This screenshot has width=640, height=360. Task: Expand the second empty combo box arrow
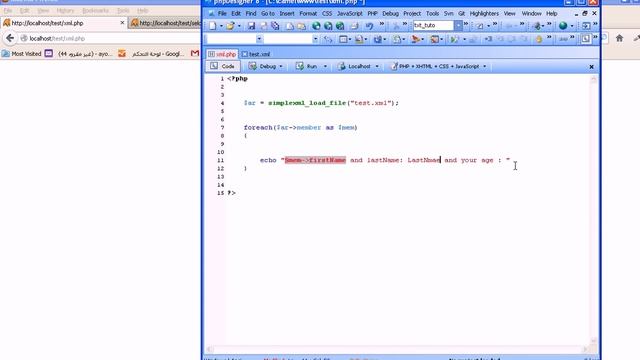coord(315,39)
